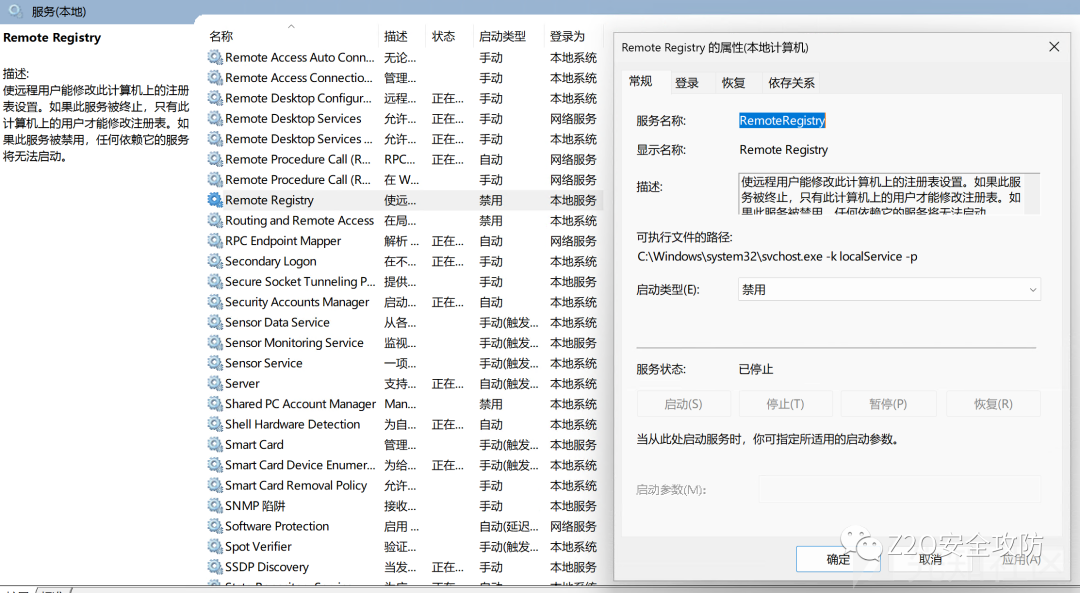The image size is (1080, 593).
Task: Select Secondary Logon service name
Action: click(x=271, y=261)
